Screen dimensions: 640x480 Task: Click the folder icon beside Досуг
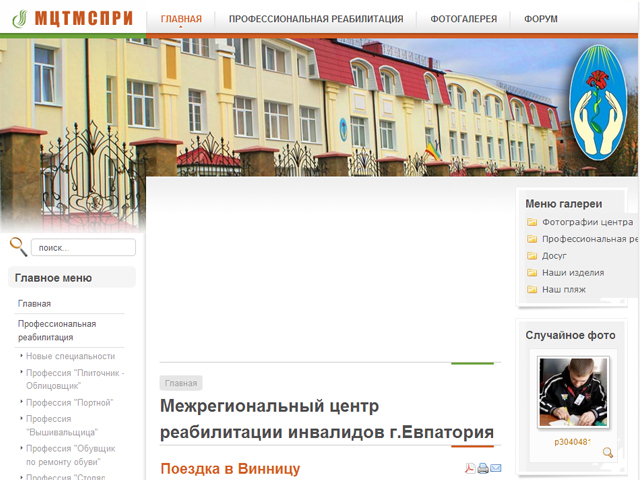(x=532, y=256)
